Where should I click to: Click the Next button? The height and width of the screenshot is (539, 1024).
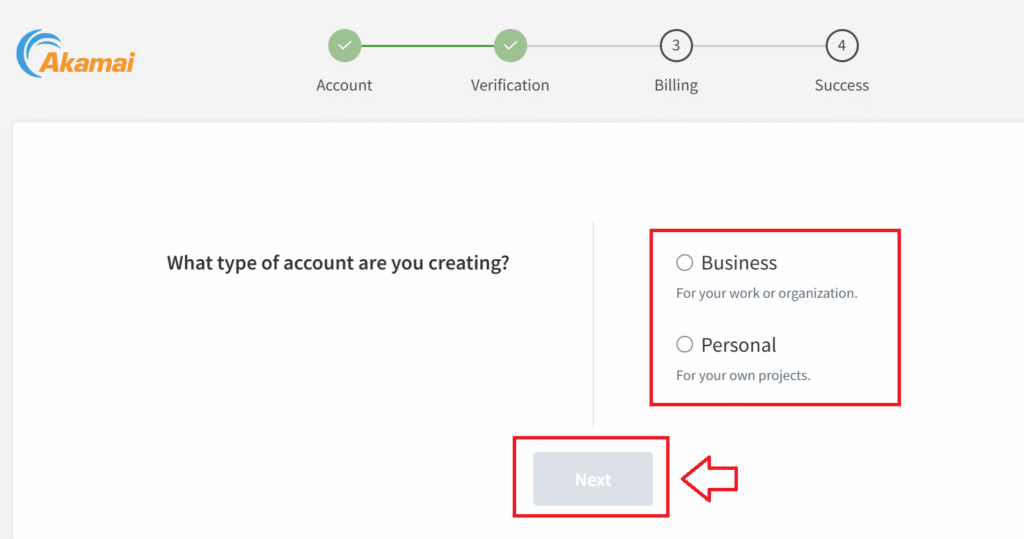coord(593,479)
